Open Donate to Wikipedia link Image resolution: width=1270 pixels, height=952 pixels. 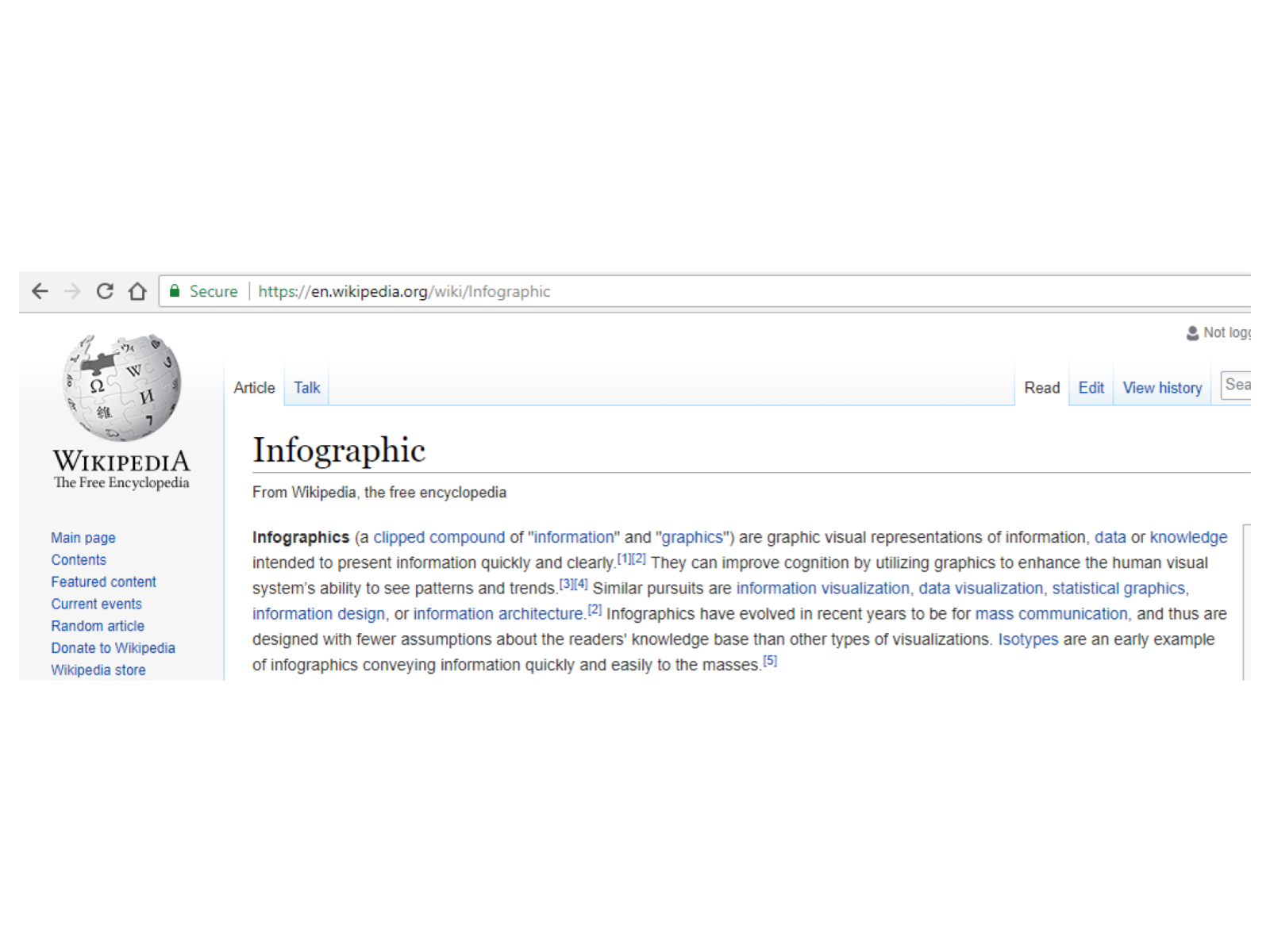point(113,648)
